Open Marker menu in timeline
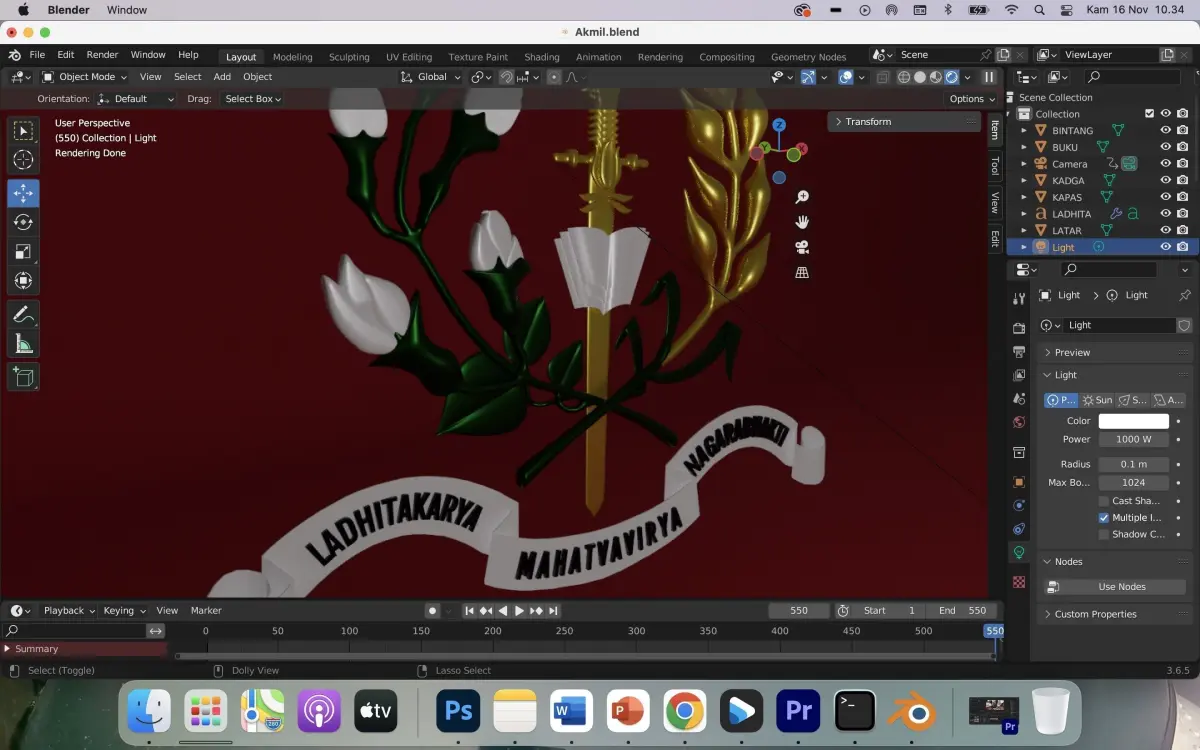Screen dimensions: 1200x750 coord(206,610)
